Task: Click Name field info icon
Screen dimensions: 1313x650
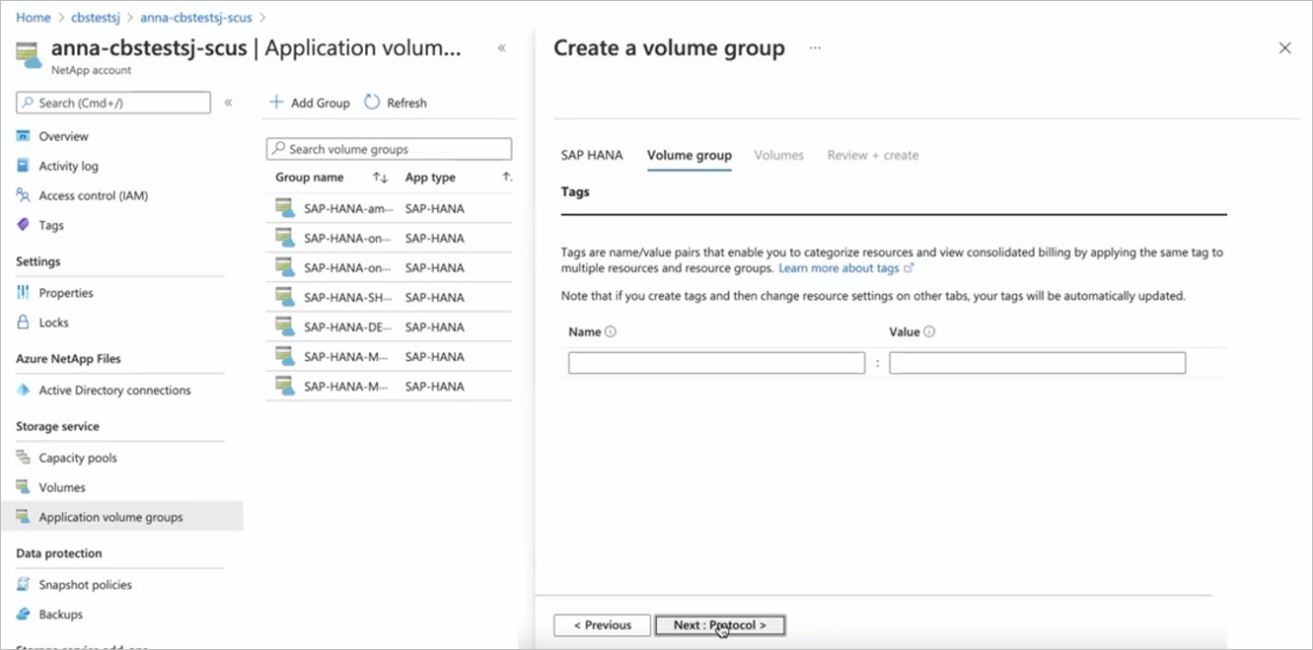Action: click(x=610, y=332)
